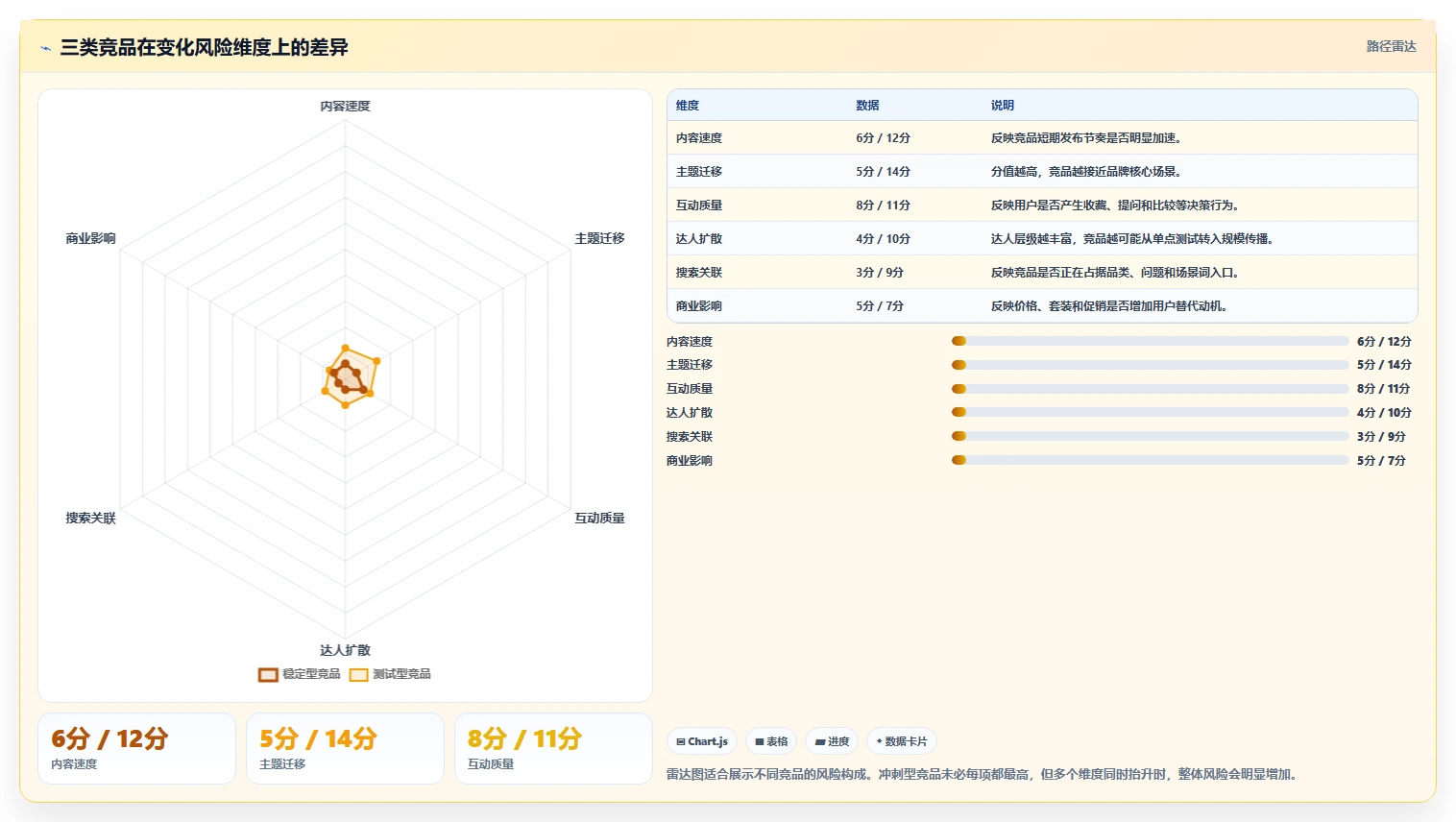This screenshot has width=1456, height=822.
Task: Click the 达人扩散 progress bar
Action: coord(1150,412)
